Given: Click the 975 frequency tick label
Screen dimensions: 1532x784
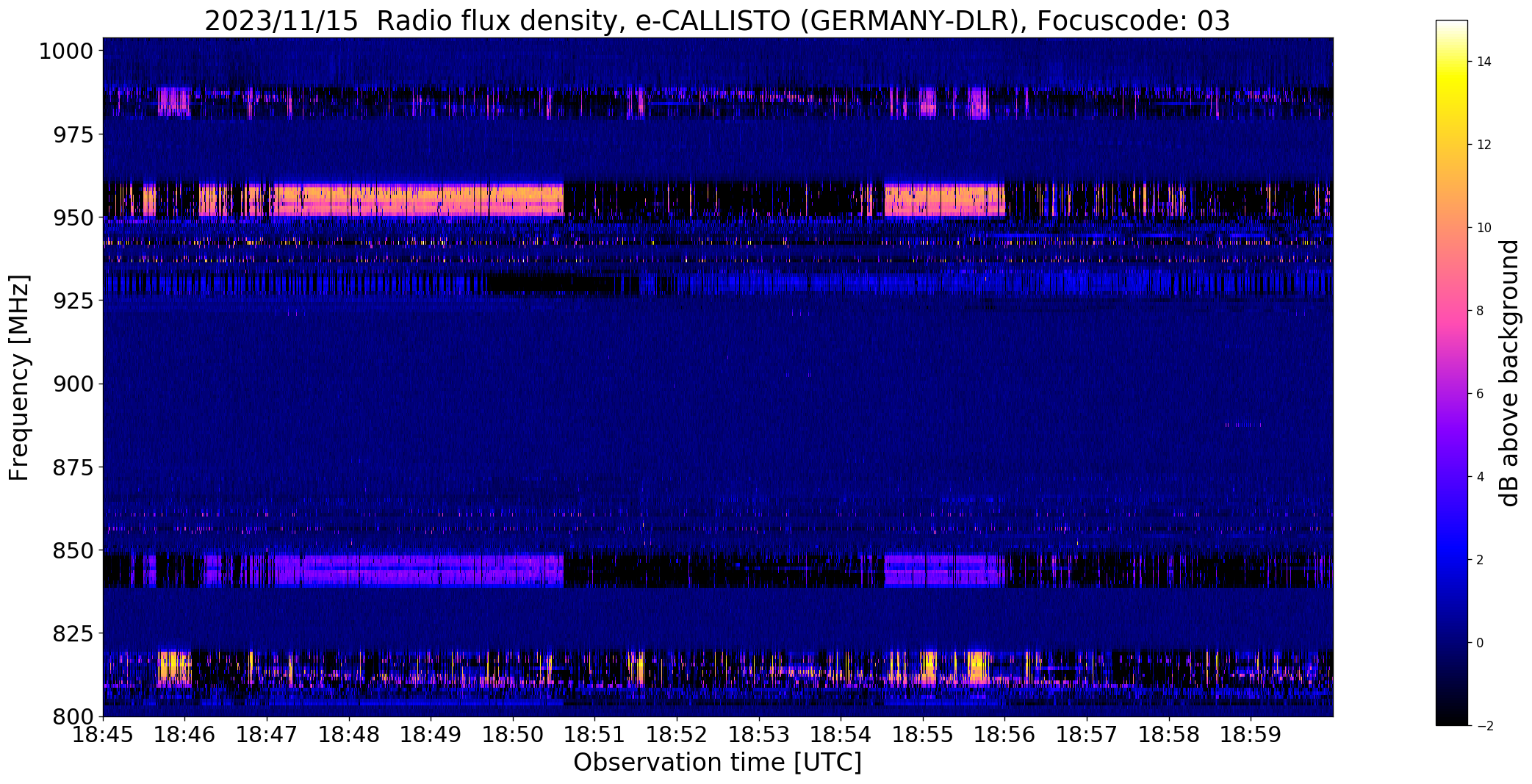Looking at the screenshot, I should pyautogui.click(x=73, y=135).
